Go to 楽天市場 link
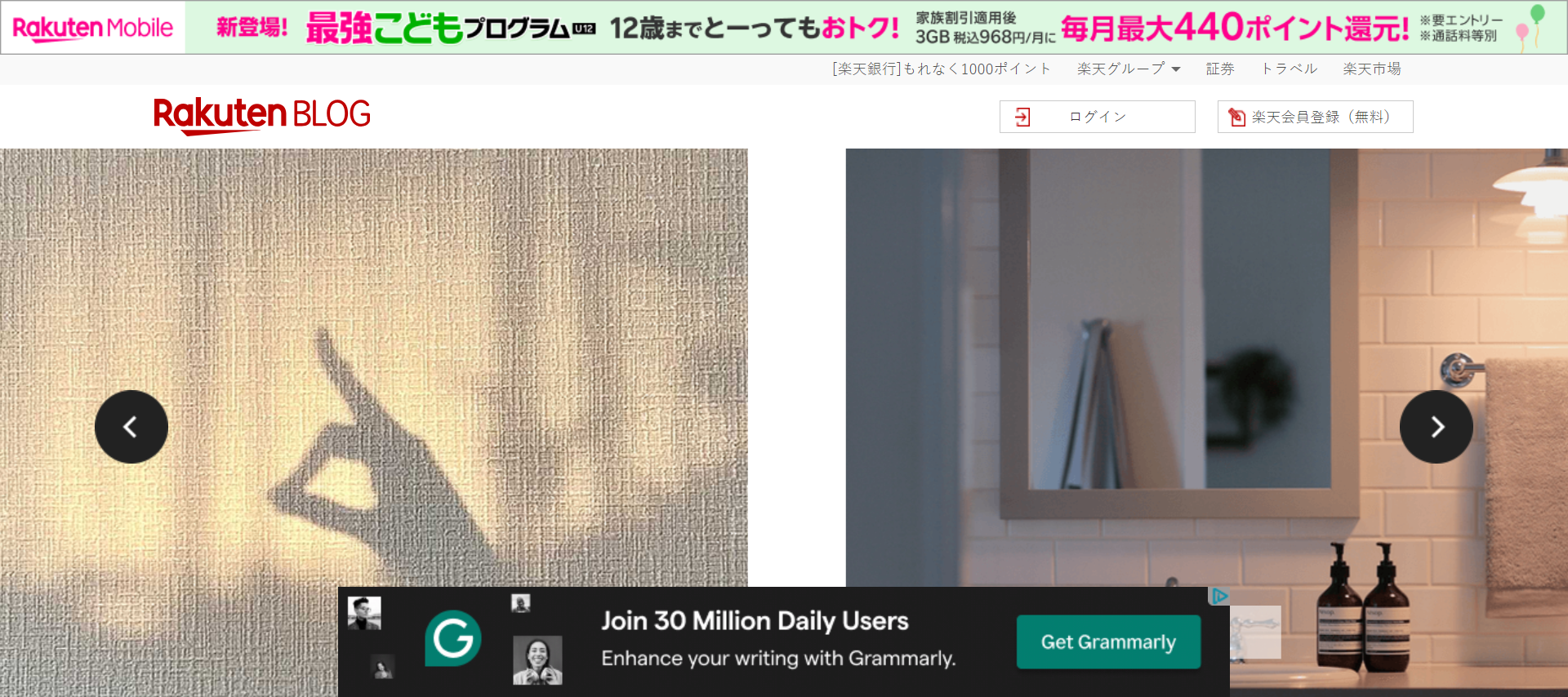Screen dimensions: 1568x697 click(1372, 69)
